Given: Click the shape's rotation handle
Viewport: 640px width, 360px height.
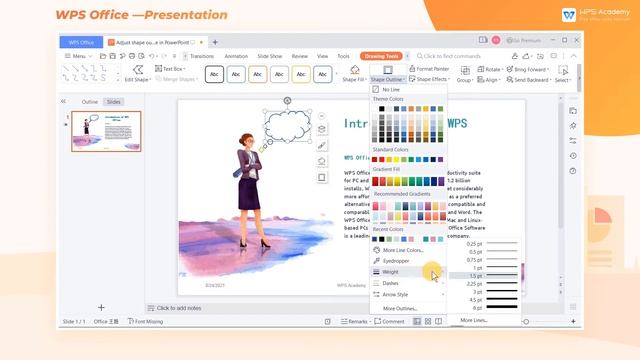Looking at the screenshot, I should (287, 100).
